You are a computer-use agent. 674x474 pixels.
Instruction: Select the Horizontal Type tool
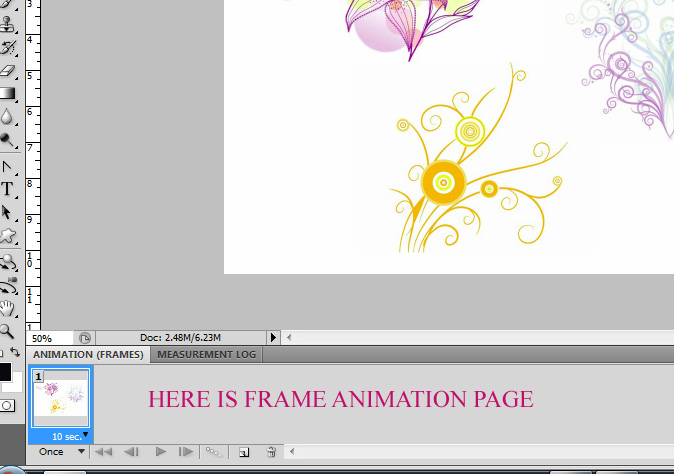point(7,189)
